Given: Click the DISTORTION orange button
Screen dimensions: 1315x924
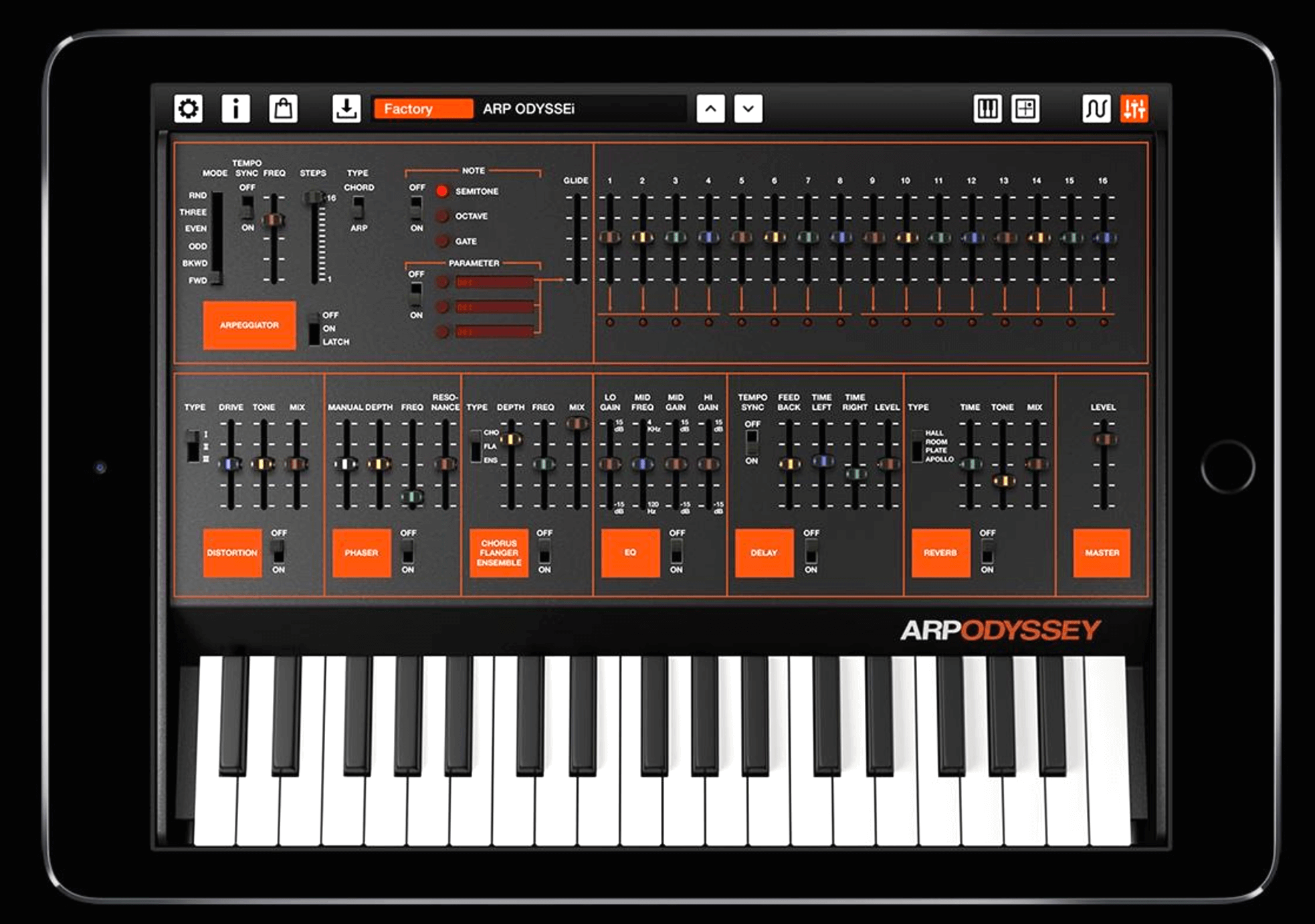Looking at the screenshot, I should pyautogui.click(x=232, y=553).
